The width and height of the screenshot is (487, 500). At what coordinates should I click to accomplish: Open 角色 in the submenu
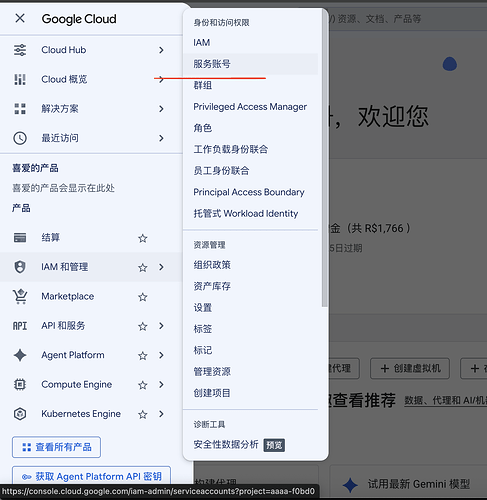(x=250, y=128)
